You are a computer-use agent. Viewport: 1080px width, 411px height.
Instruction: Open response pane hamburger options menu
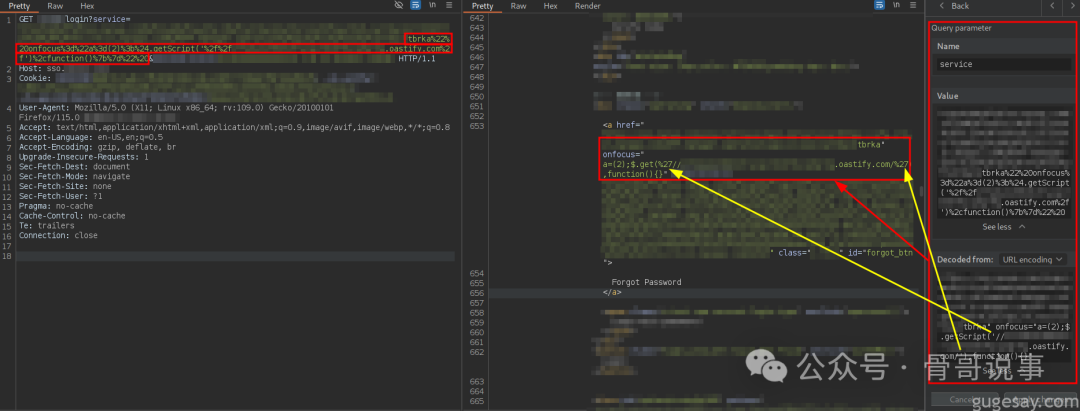click(912, 5)
